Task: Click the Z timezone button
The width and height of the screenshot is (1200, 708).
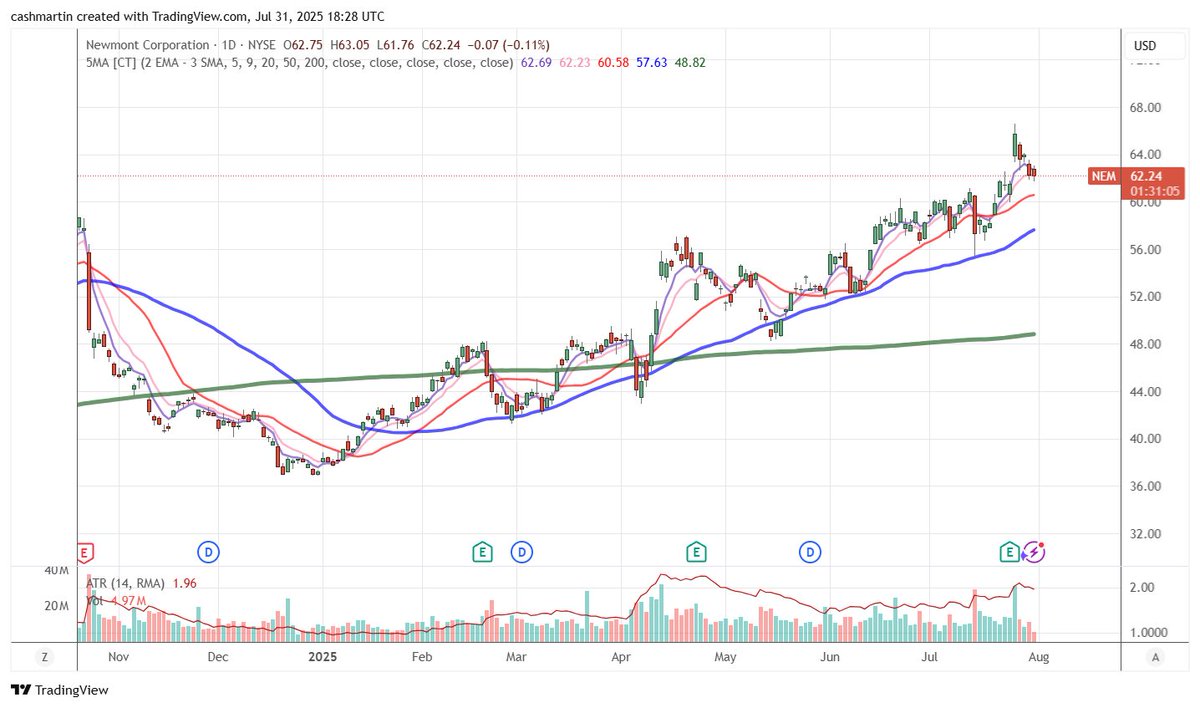Action: tap(44, 657)
